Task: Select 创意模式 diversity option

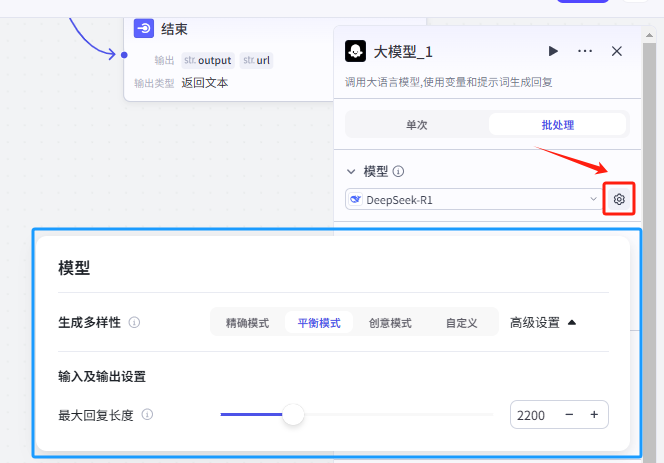Action: point(390,323)
